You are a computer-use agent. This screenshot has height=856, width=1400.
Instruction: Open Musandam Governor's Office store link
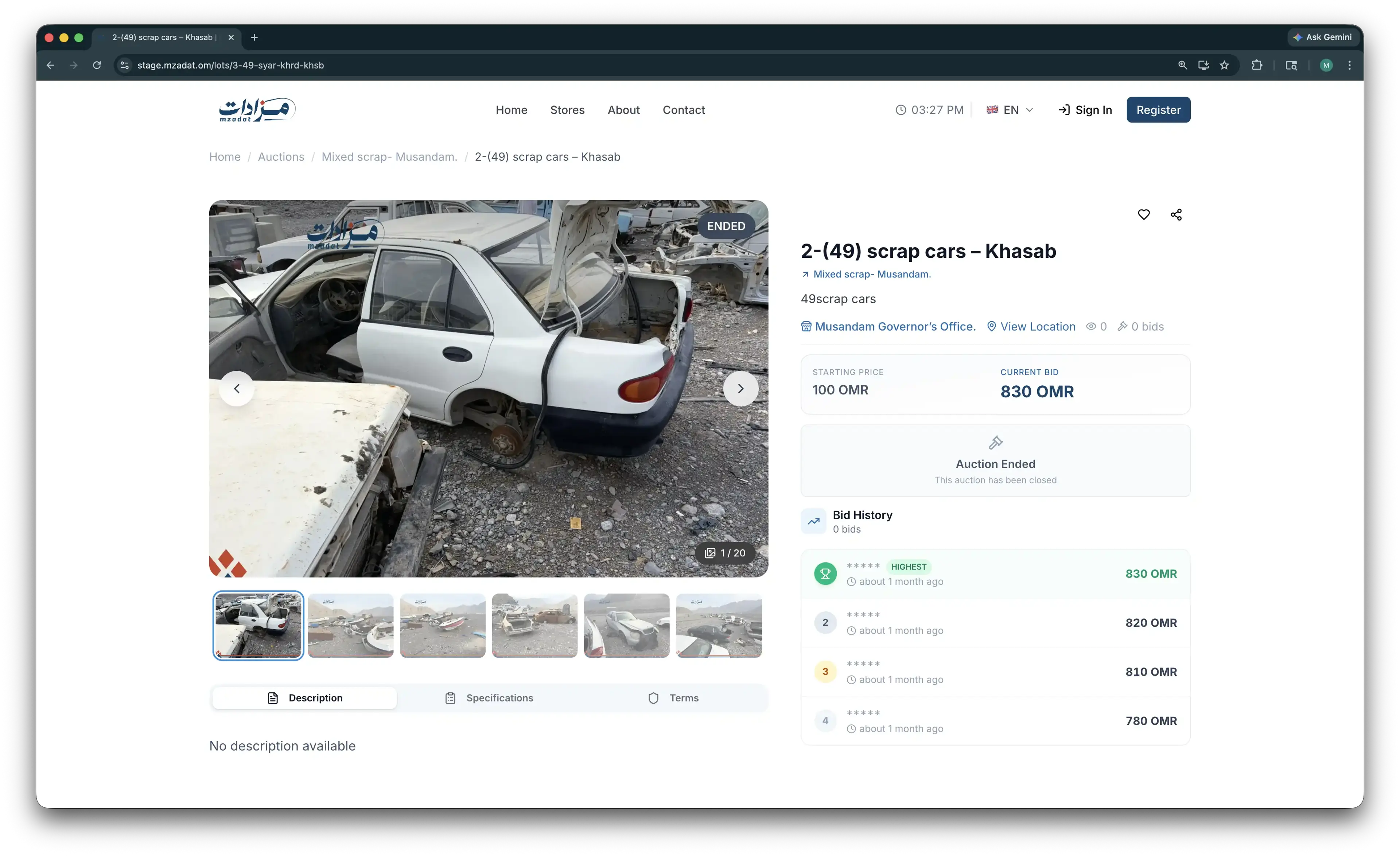pos(888,327)
